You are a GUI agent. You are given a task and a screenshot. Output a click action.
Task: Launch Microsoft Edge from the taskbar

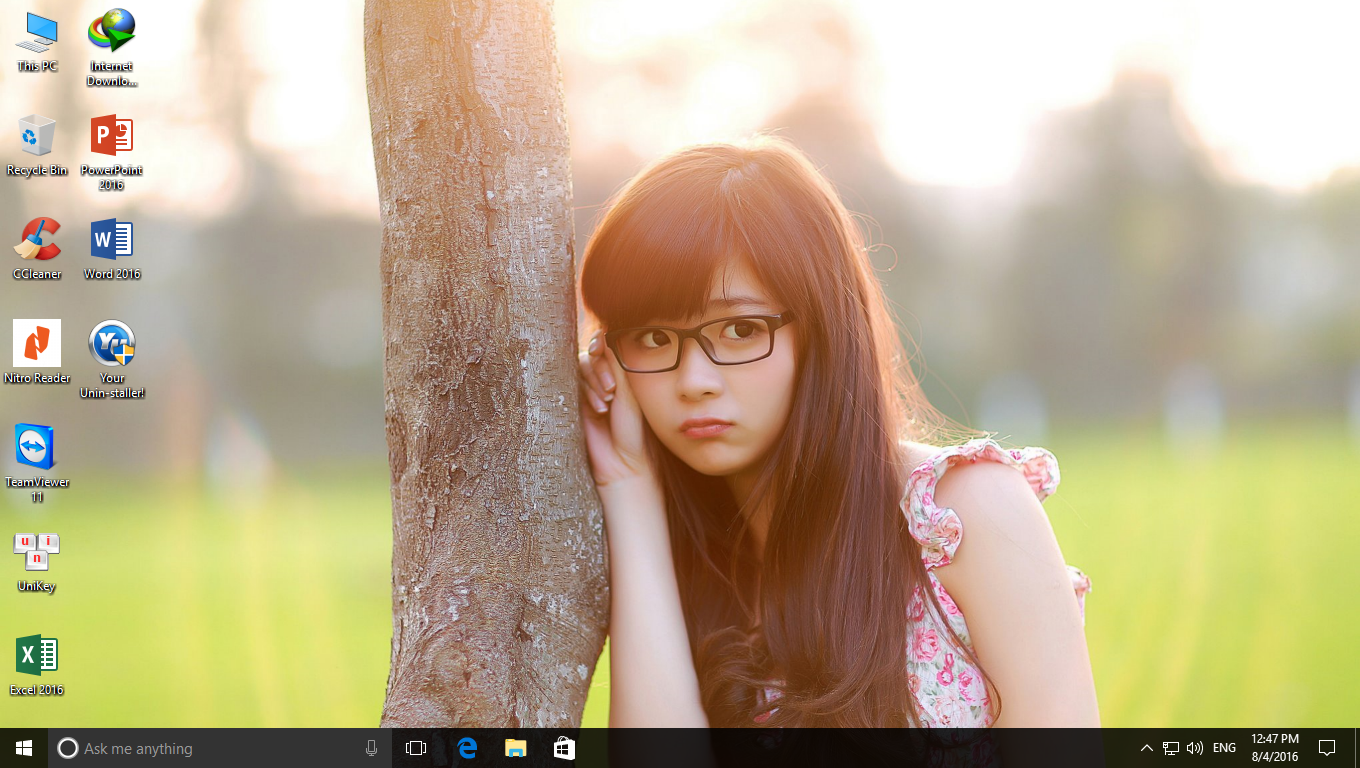pyautogui.click(x=466, y=747)
